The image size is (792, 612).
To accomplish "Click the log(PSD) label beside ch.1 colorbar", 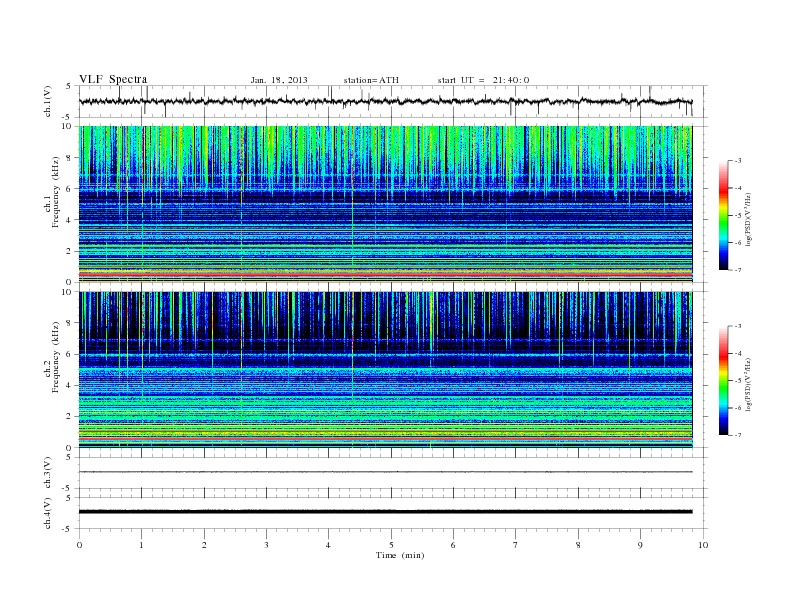I will [750, 220].
